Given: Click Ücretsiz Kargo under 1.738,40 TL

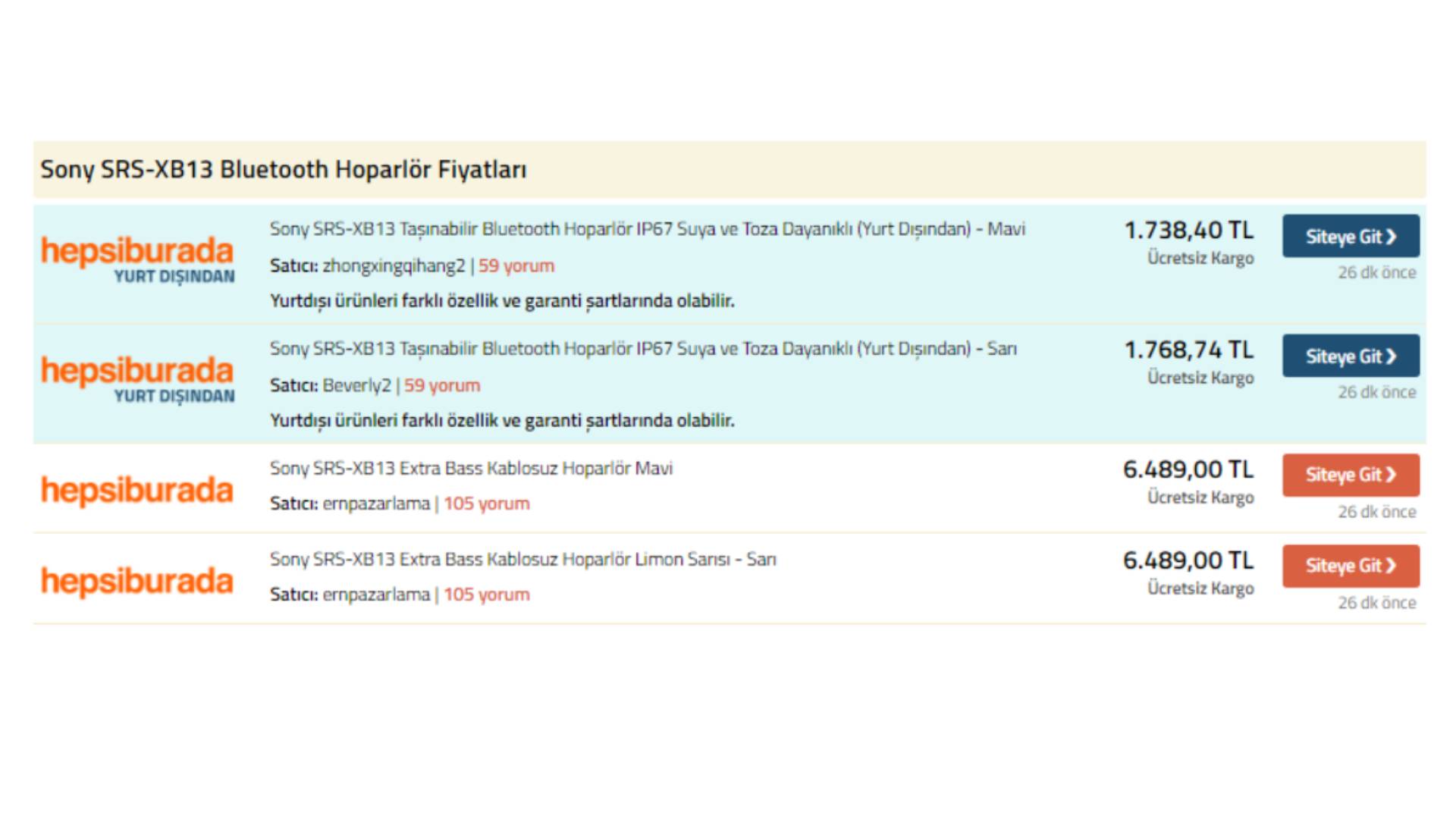Looking at the screenshot, I should pos(1200,259).
